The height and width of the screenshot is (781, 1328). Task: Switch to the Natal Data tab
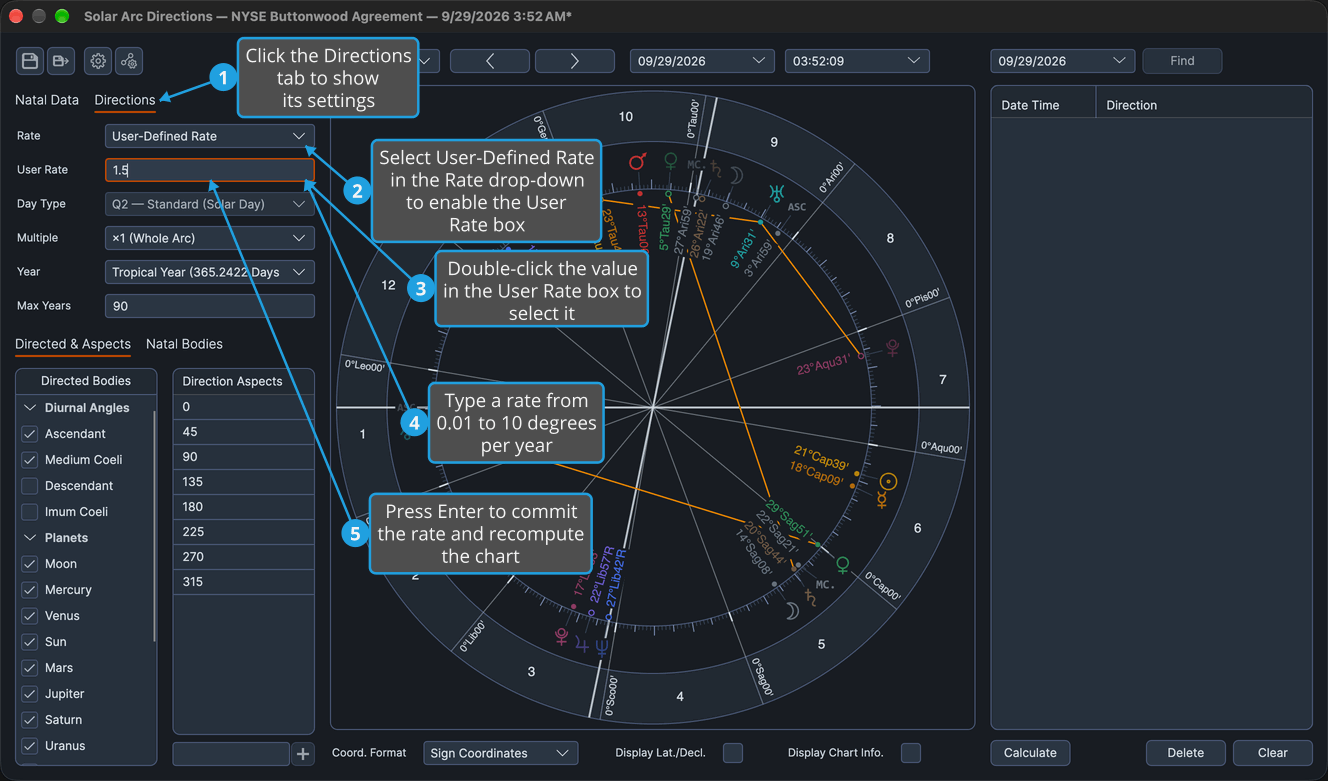click(47, 100)
